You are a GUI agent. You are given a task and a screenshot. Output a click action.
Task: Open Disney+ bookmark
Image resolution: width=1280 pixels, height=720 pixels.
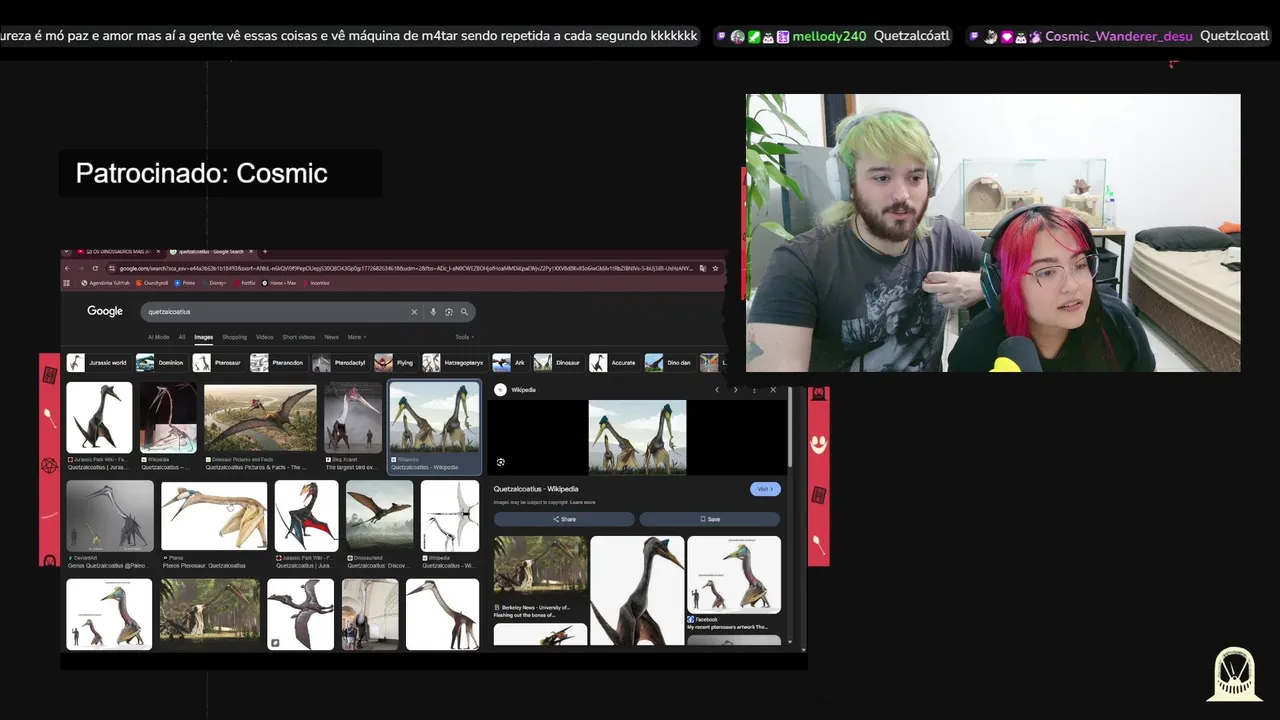point(214,283)
